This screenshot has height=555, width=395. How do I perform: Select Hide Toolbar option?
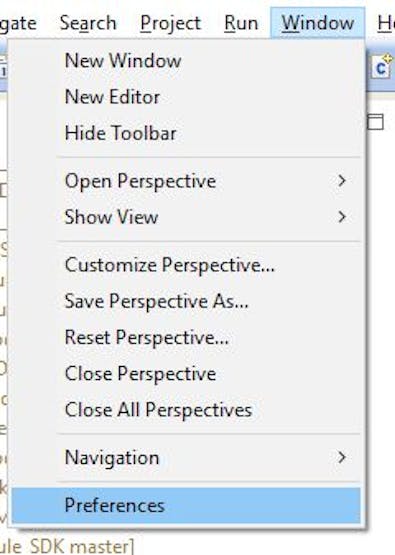pos(186,133)
